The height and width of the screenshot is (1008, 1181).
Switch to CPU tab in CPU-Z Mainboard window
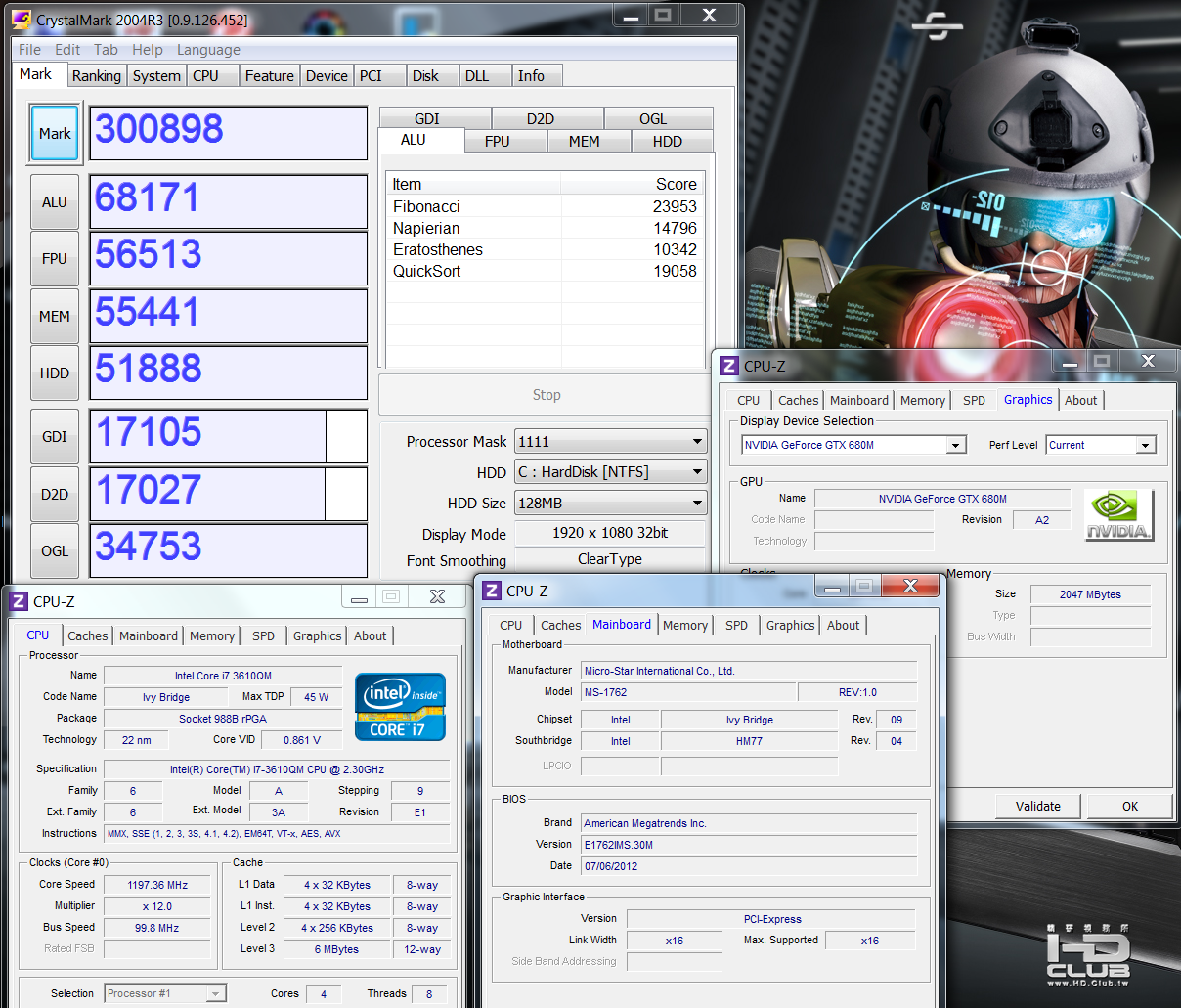(x=510, y=625)
